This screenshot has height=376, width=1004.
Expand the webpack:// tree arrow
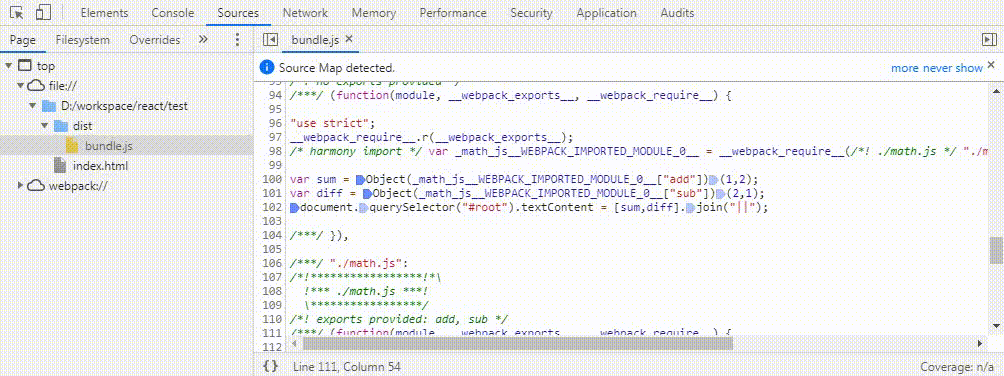point(20,186)
